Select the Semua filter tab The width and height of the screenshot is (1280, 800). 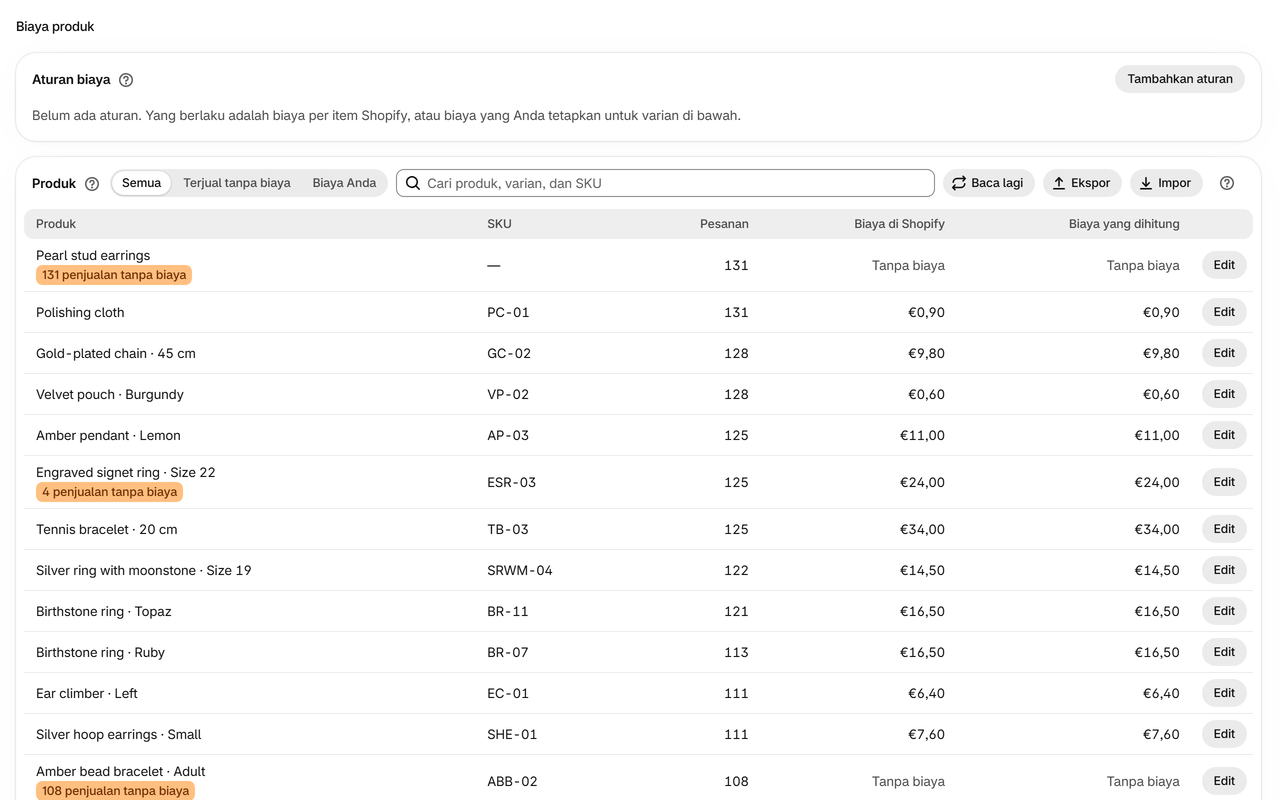tap(141, 183)
